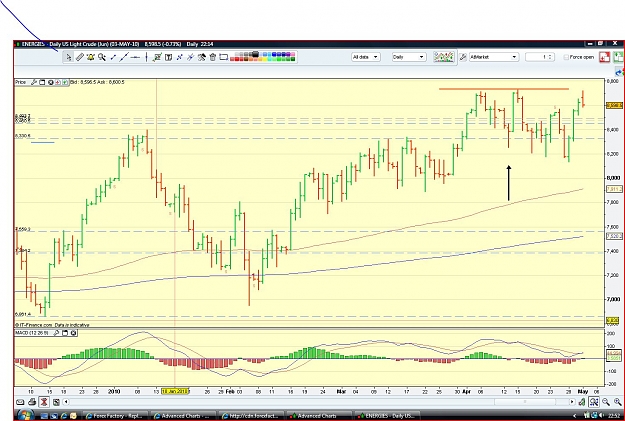625x421 pixels.
Task: Open second Advanced Charts taskbar item
Action: tap(320, 416)
